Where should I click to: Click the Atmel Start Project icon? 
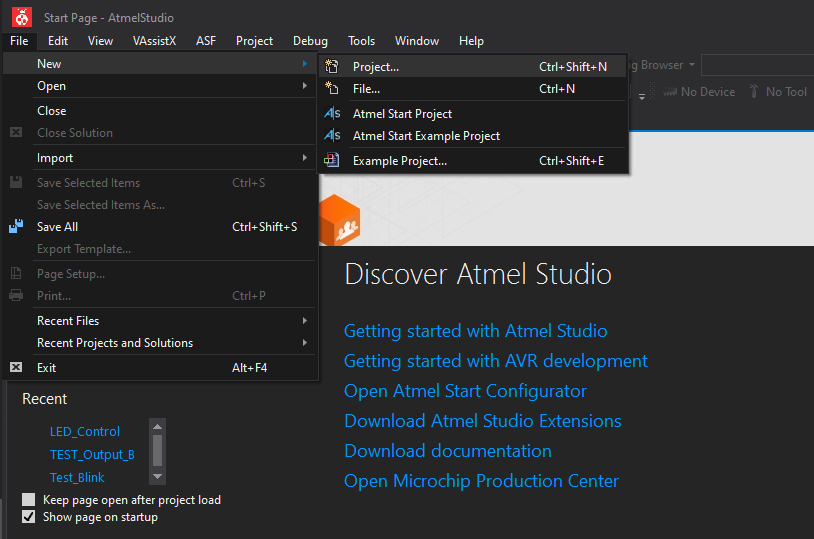click(332, 113)
